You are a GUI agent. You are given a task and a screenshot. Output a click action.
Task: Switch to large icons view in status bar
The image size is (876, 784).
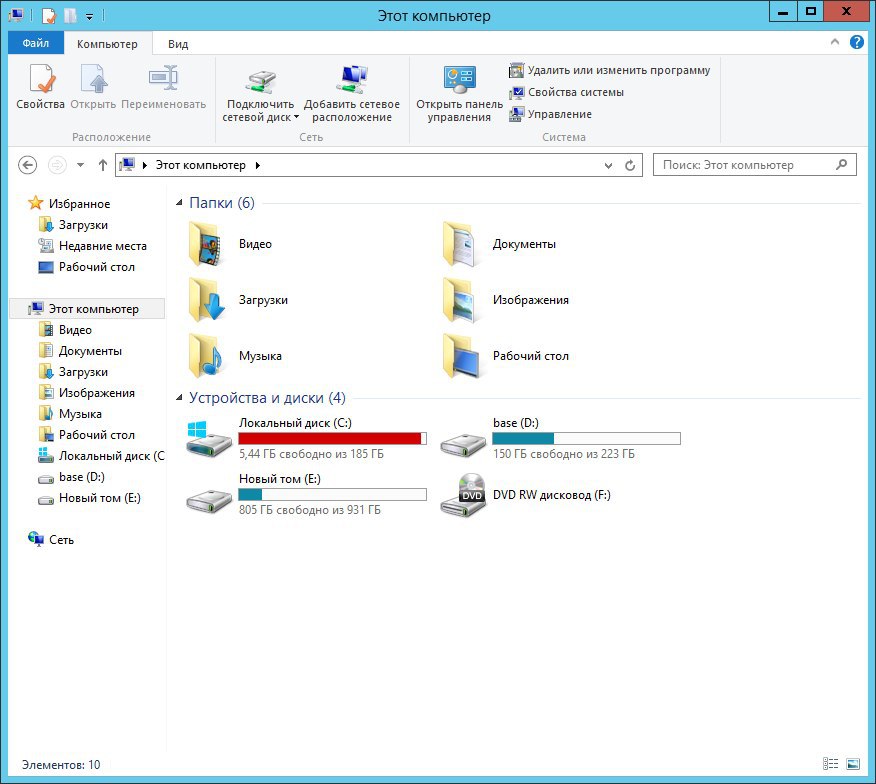[853, 764]
